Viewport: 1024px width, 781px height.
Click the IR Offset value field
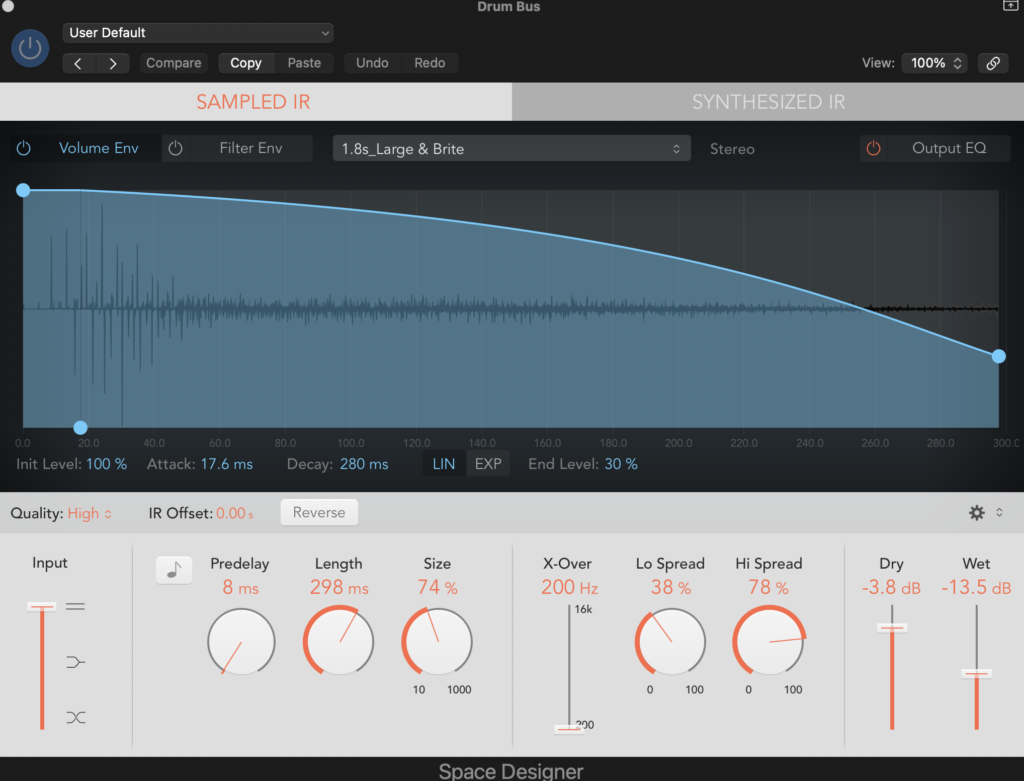coord(232,514)
